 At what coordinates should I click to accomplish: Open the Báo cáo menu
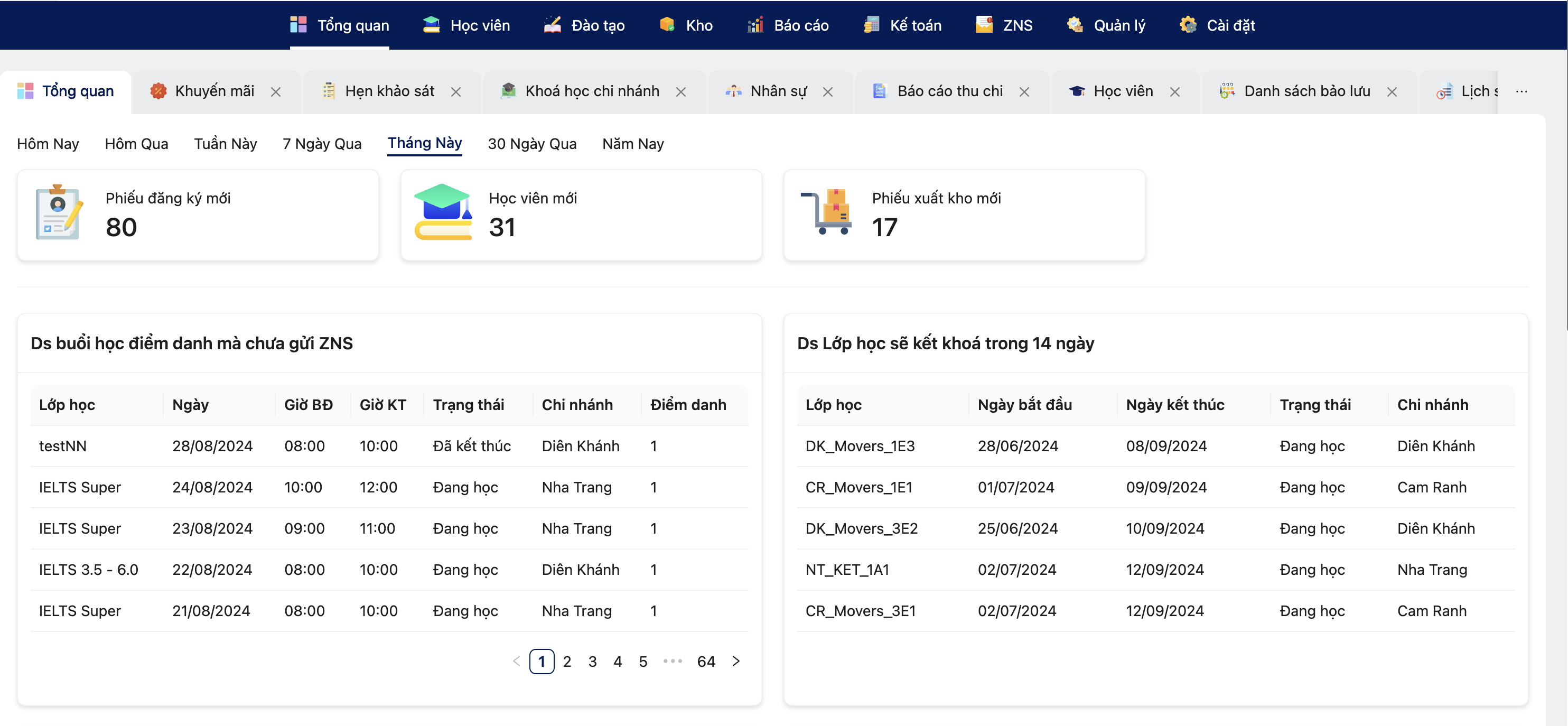coord(788,25)
